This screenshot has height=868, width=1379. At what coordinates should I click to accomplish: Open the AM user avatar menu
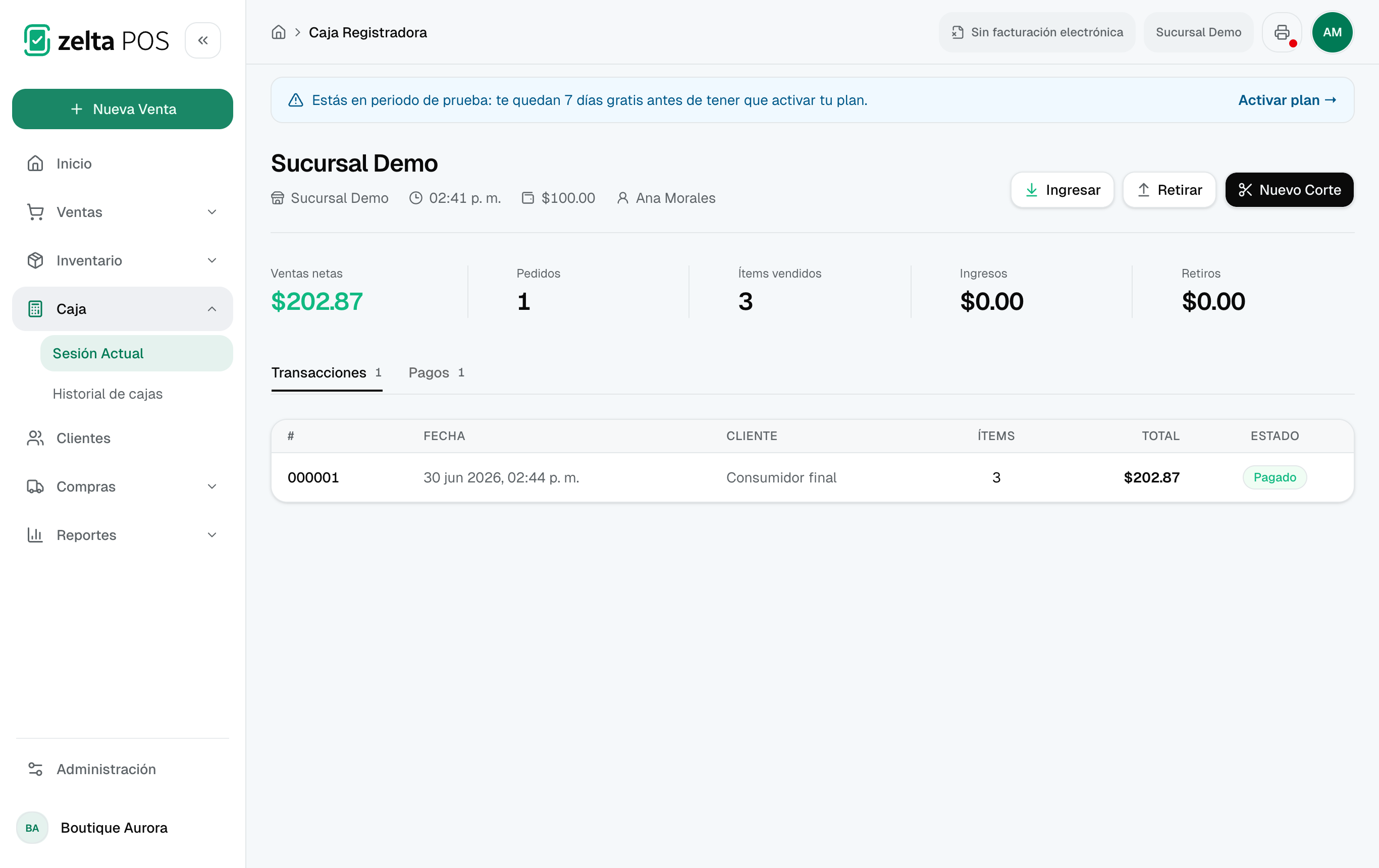[1333, 32]
